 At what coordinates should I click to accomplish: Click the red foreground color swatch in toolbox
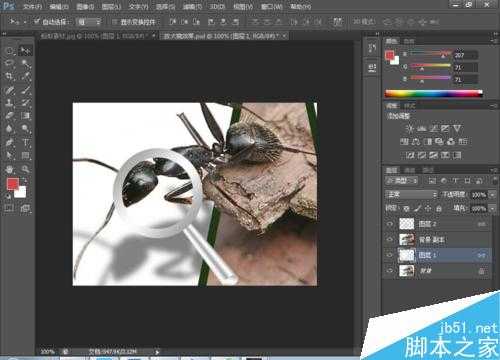point(13,184)
